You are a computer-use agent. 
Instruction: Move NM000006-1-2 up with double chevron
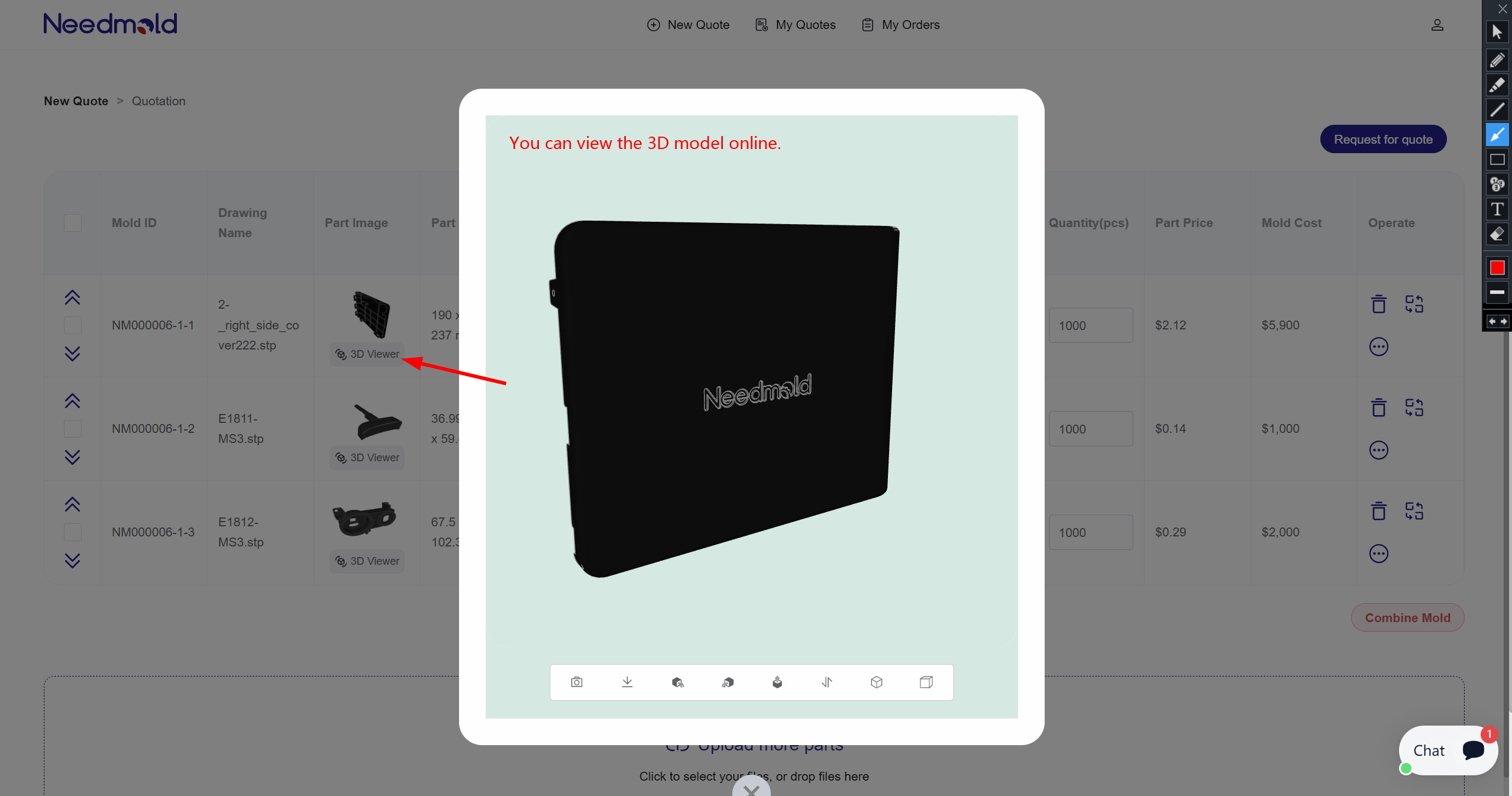click(x=72, y=401)
